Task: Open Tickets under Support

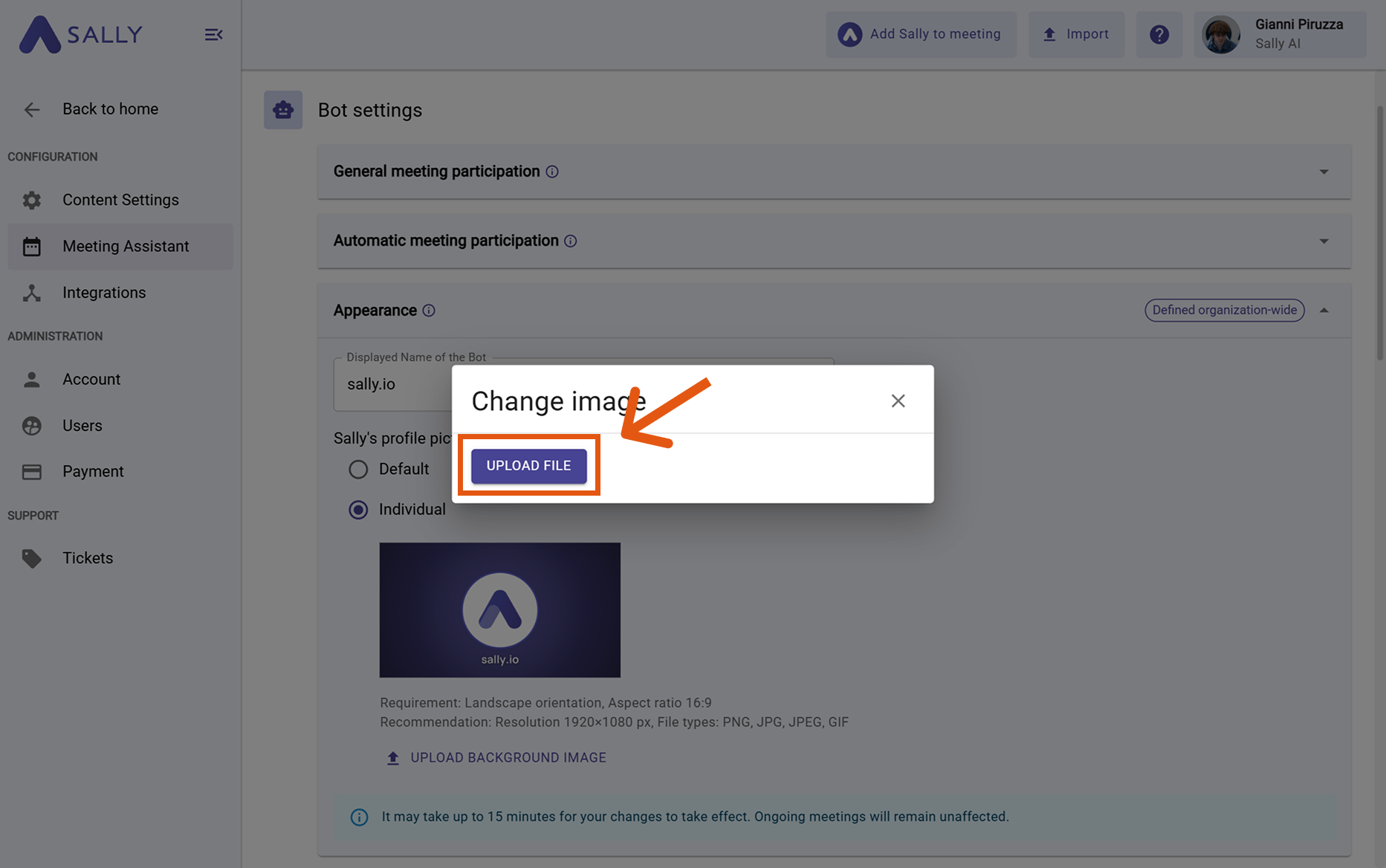Action: [120, 558]
